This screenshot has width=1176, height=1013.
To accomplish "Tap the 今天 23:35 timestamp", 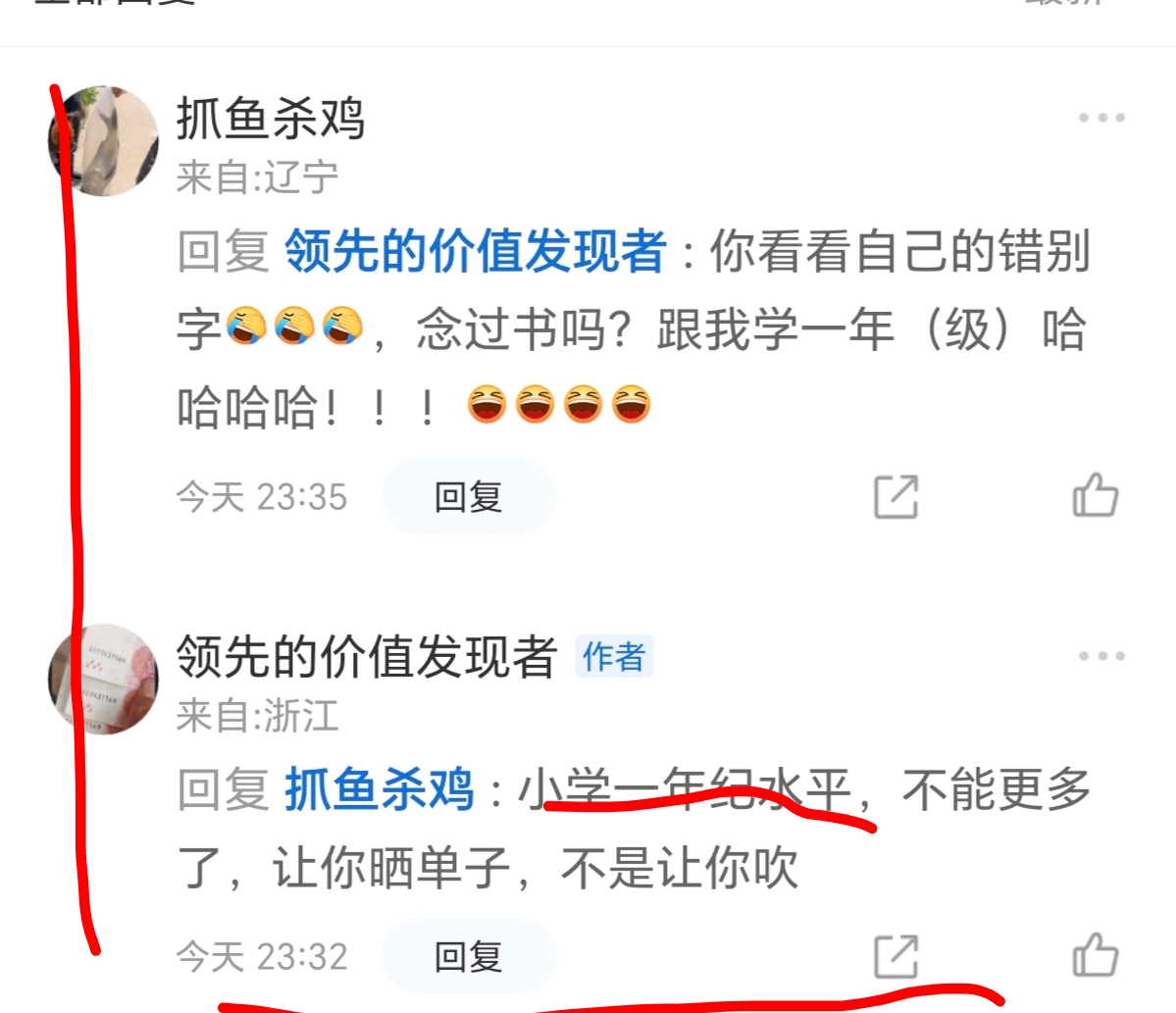I will click(x=262, y=496).
